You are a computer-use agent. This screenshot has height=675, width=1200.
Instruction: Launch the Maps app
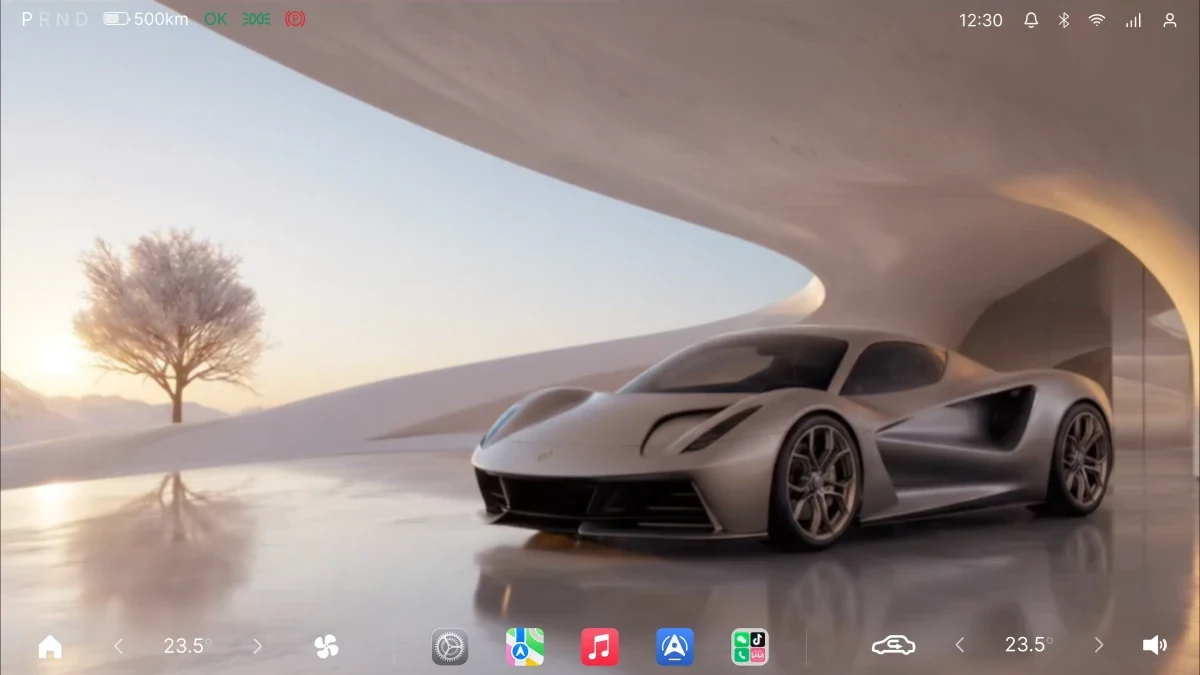tap(525, 647)
